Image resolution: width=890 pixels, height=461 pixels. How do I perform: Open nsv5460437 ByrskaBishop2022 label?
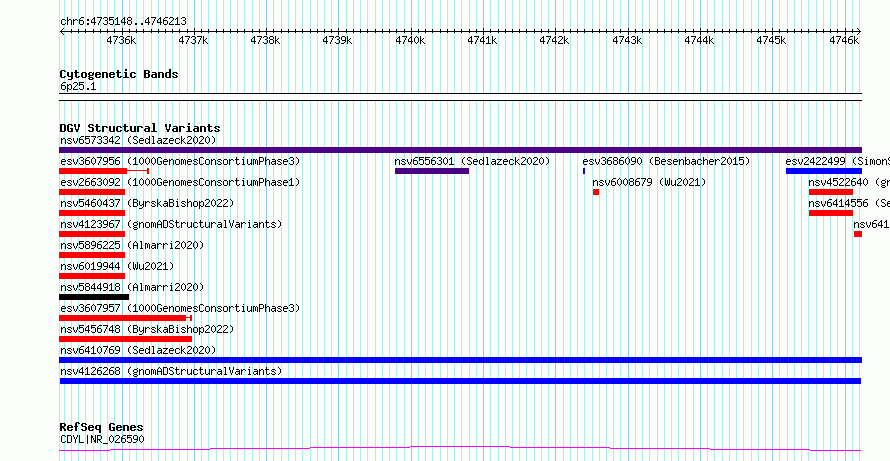[x=147, y=203]
